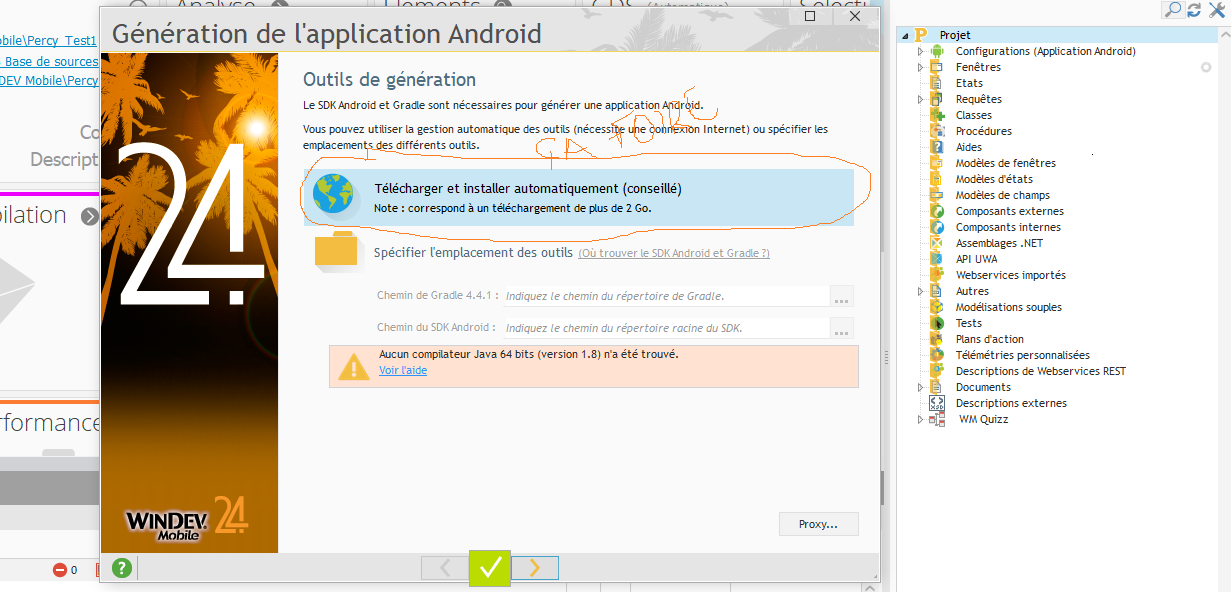The width and height of the screenshot is (1231, 592).
Task: Click the Compilation arrow in background window
Action: click(x=90, y=216)
